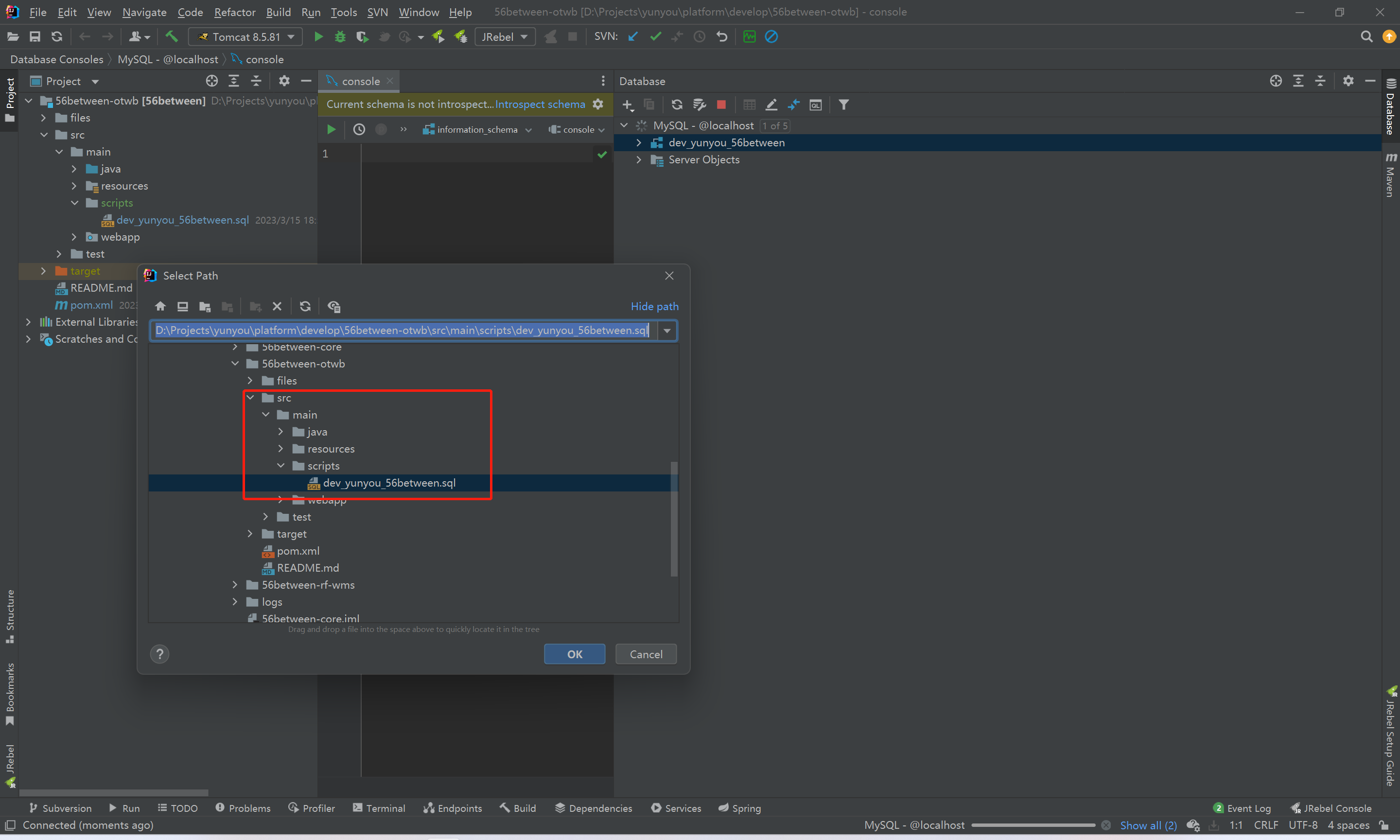This screenshot has width=1400, height=840.
Task: Open the Maven tool window stripe
Action: point(1391,175)
